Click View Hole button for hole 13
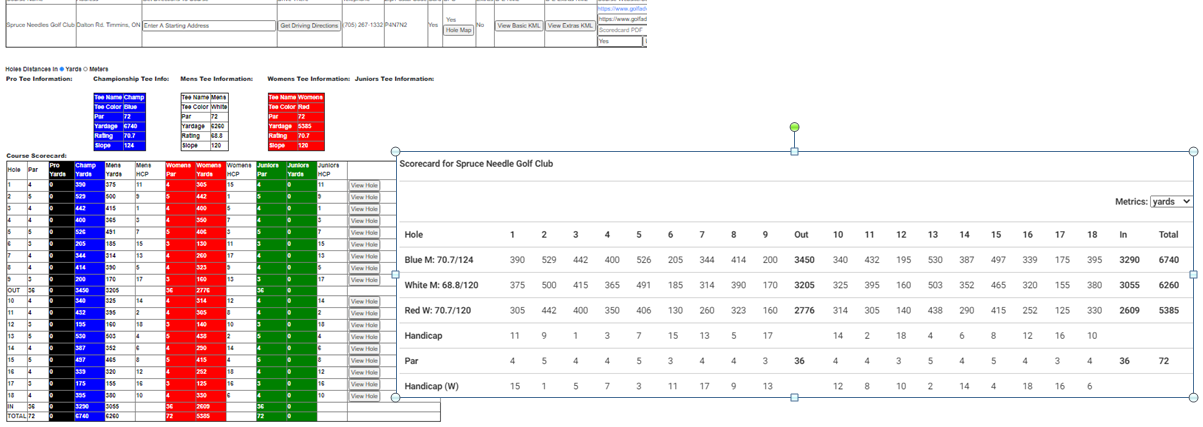1203x427 pixels. (x=364, y=336)
